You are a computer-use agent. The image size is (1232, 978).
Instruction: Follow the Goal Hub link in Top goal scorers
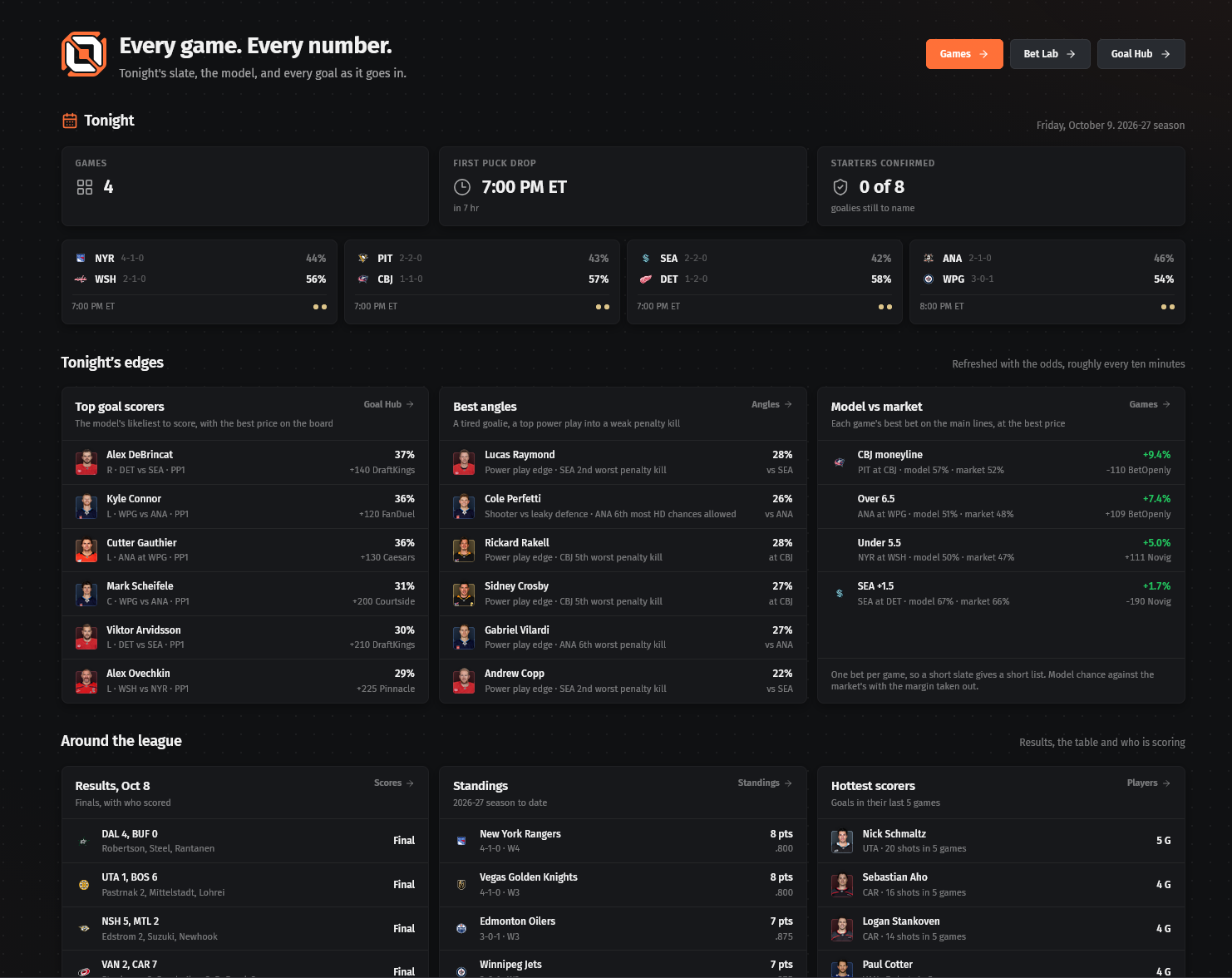tap(389, 405)
